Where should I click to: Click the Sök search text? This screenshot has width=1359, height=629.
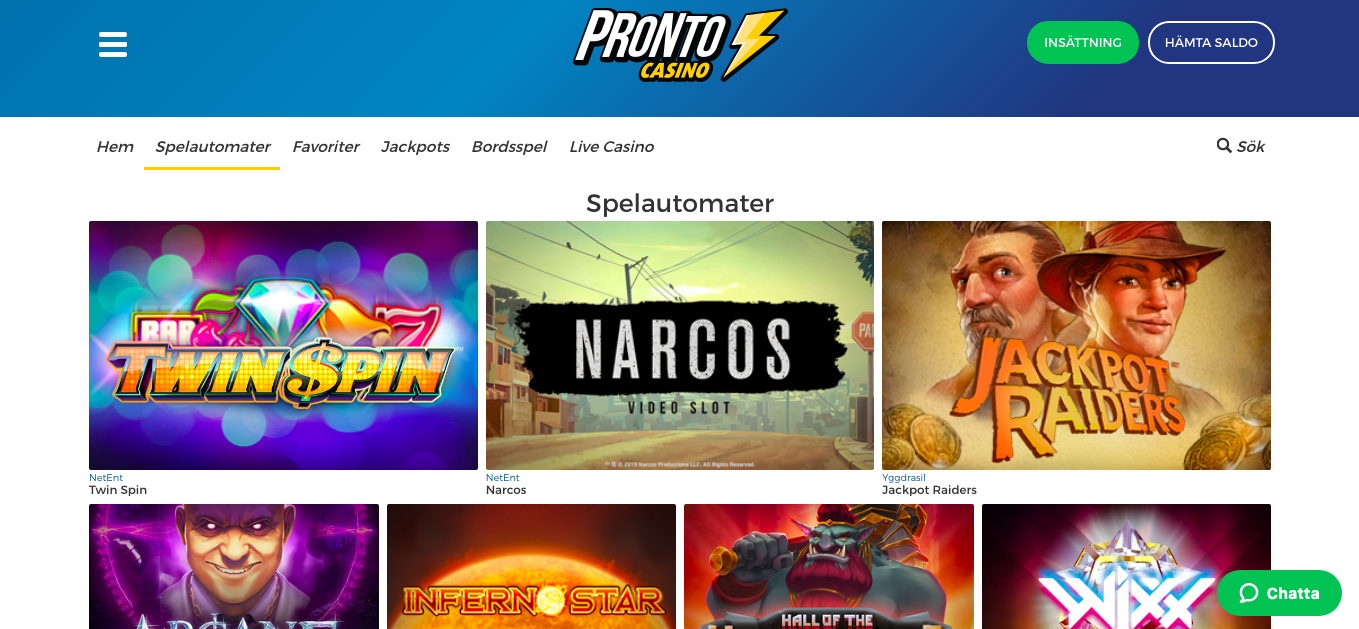tap(1251, 147)
